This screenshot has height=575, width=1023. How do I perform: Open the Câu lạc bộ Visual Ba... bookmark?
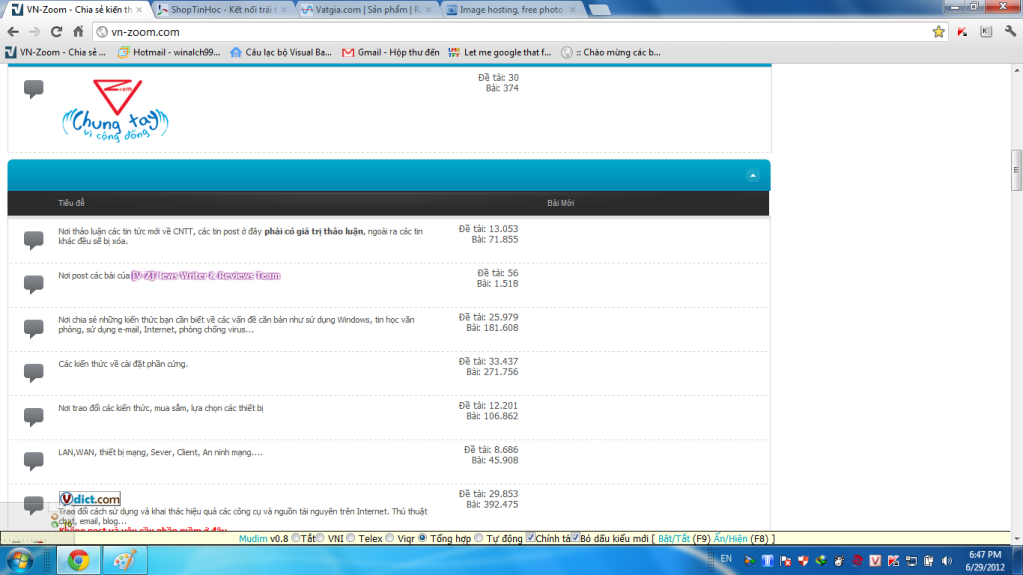281,52
